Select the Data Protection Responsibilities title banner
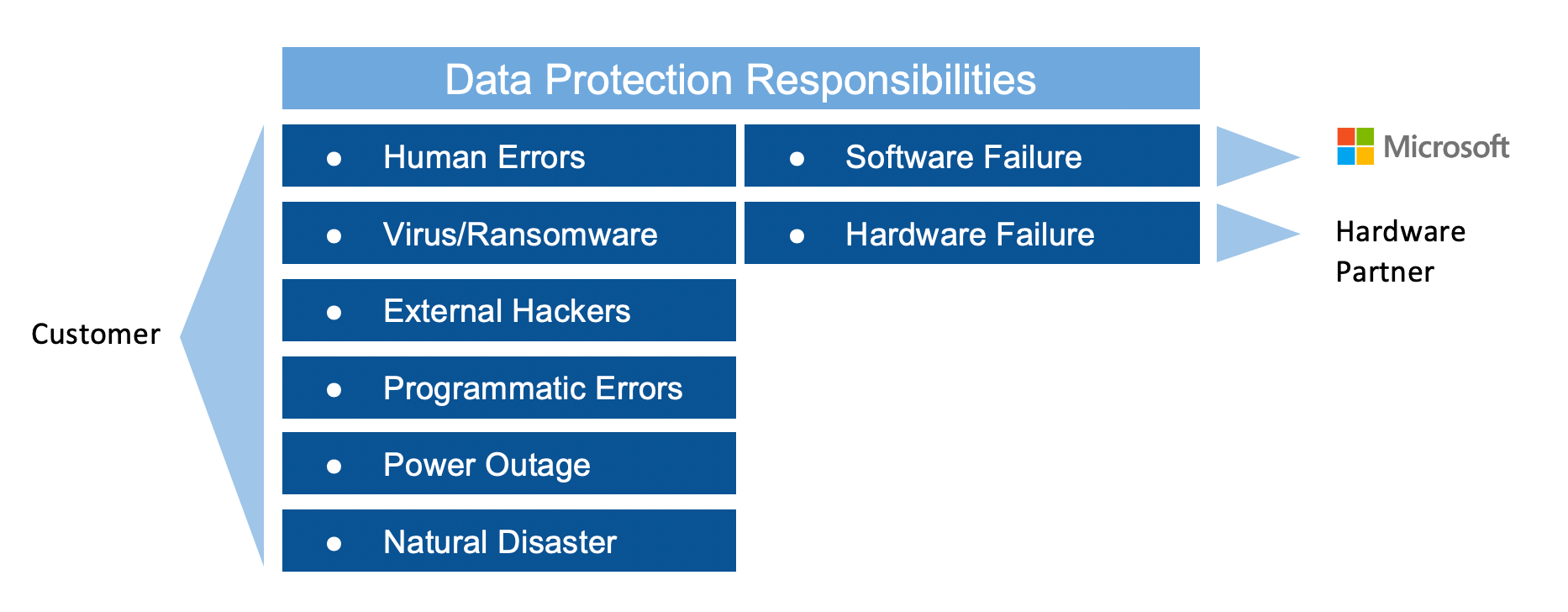The width and height of the screenshot is (1568, 612). click(740, 79)
